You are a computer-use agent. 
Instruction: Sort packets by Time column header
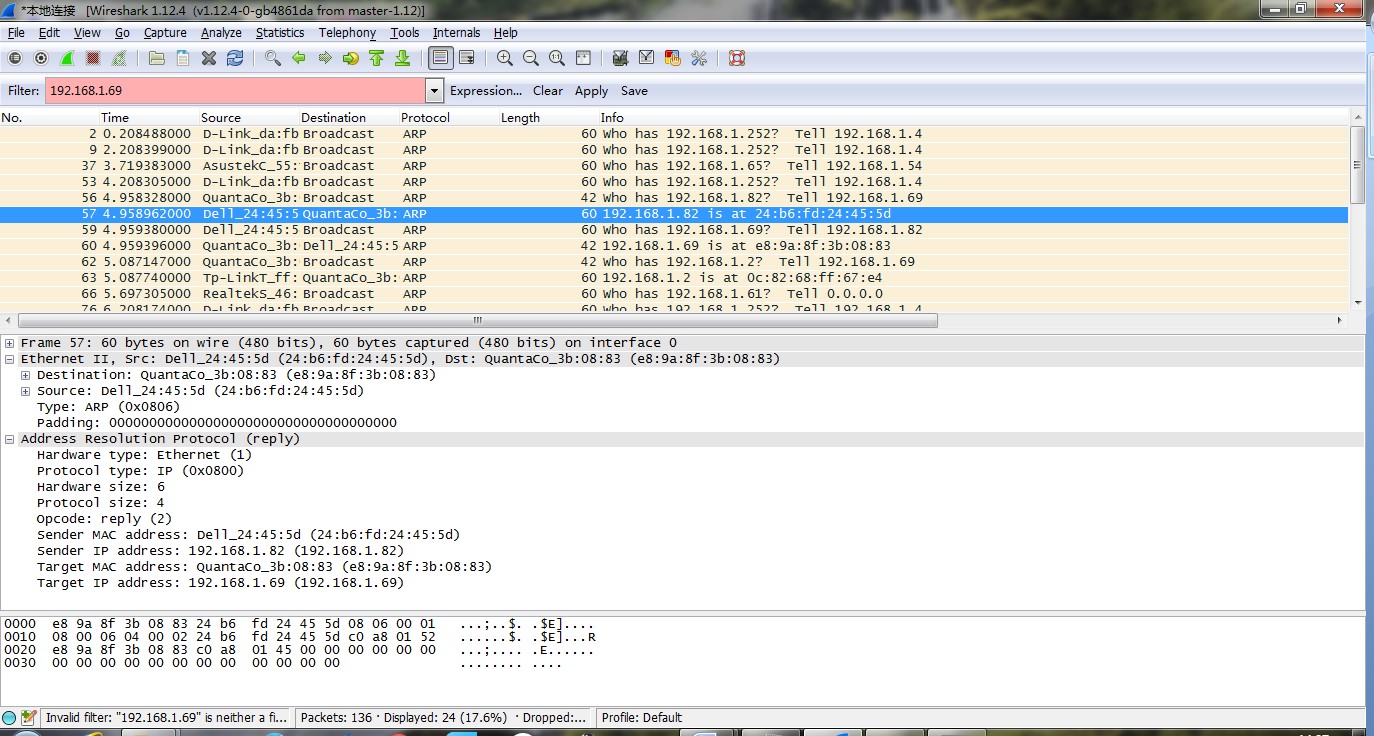[149, 117]
